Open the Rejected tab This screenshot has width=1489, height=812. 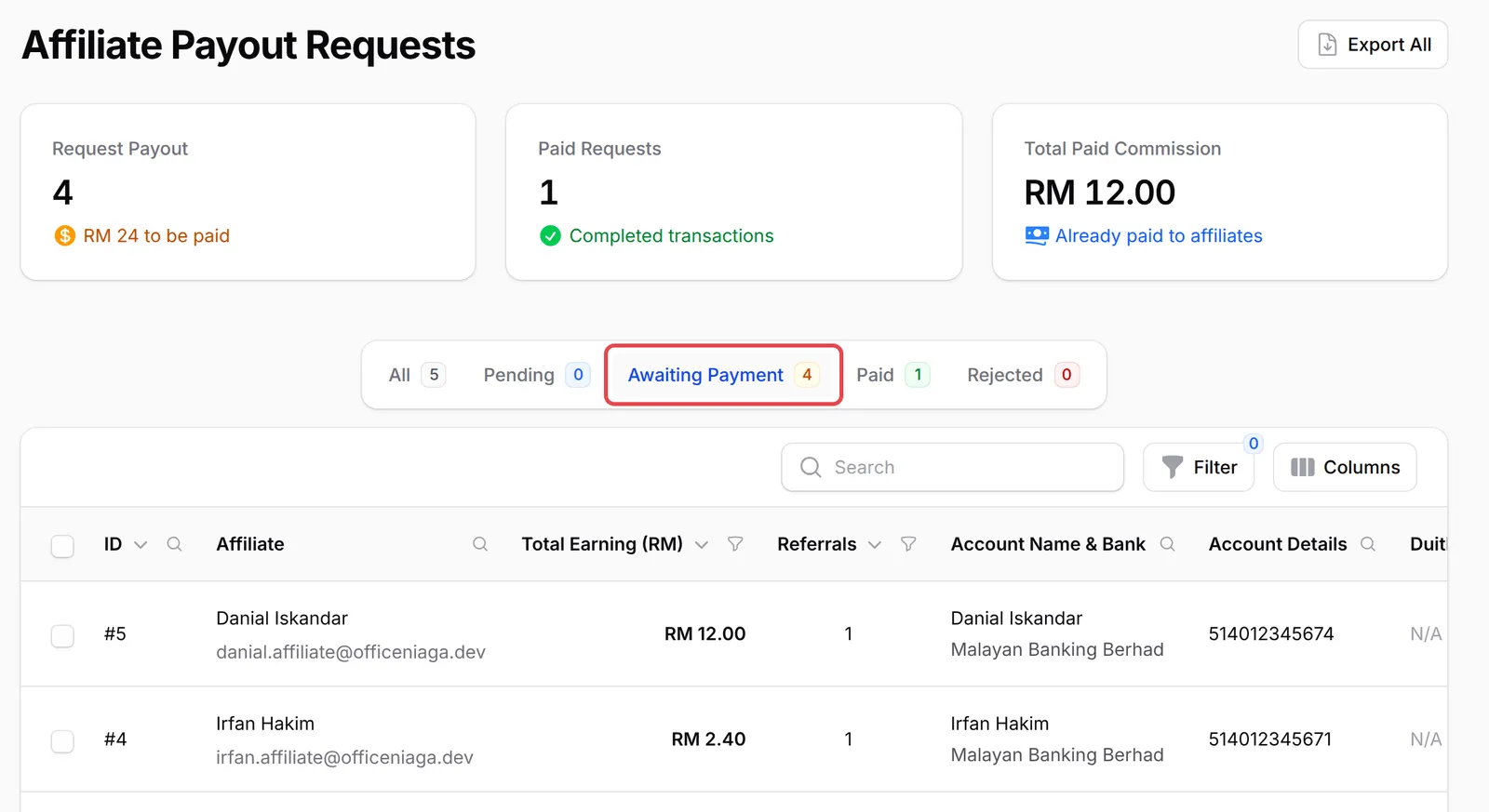pyautogui.click(x=1023, y=375)
